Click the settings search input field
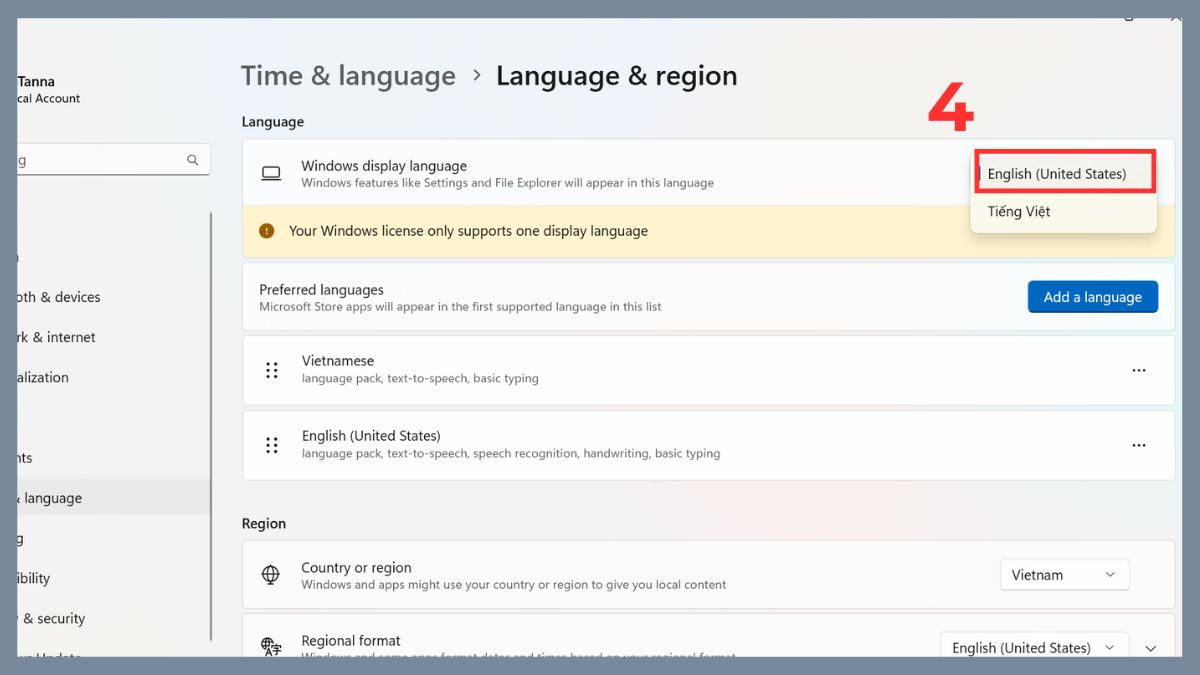 100,160
